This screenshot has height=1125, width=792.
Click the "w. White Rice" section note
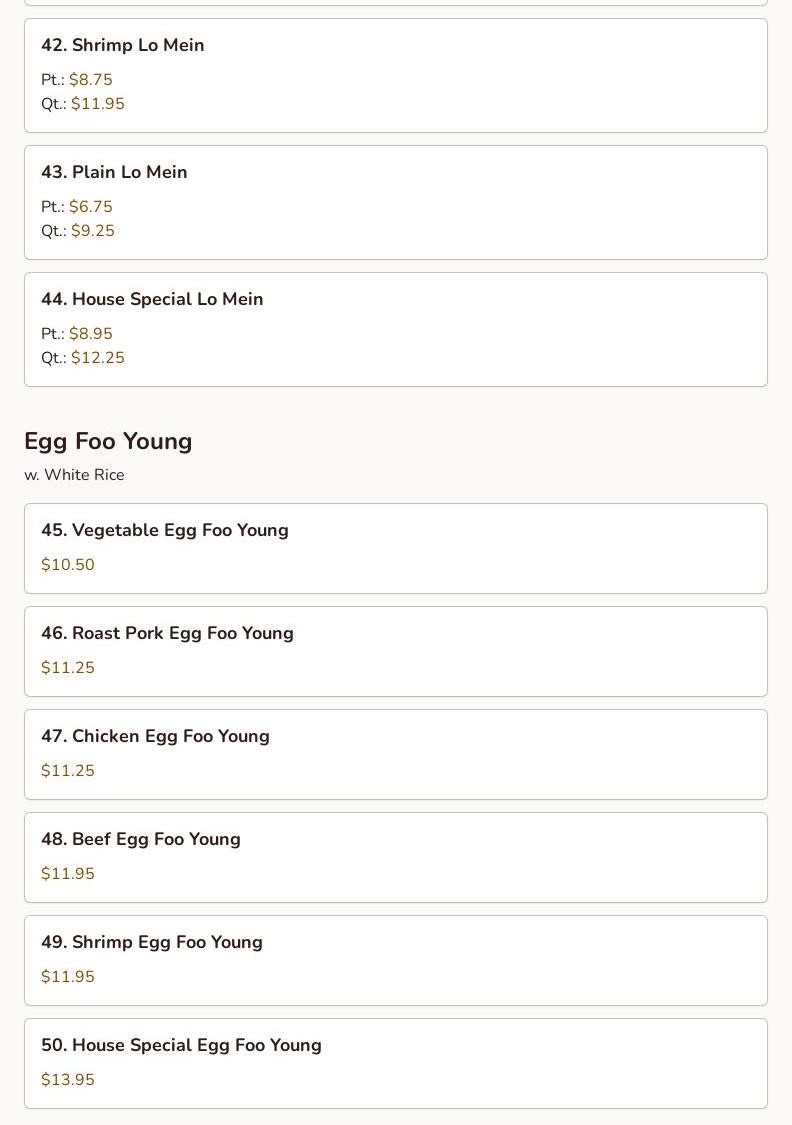click(x=74, y=475)
